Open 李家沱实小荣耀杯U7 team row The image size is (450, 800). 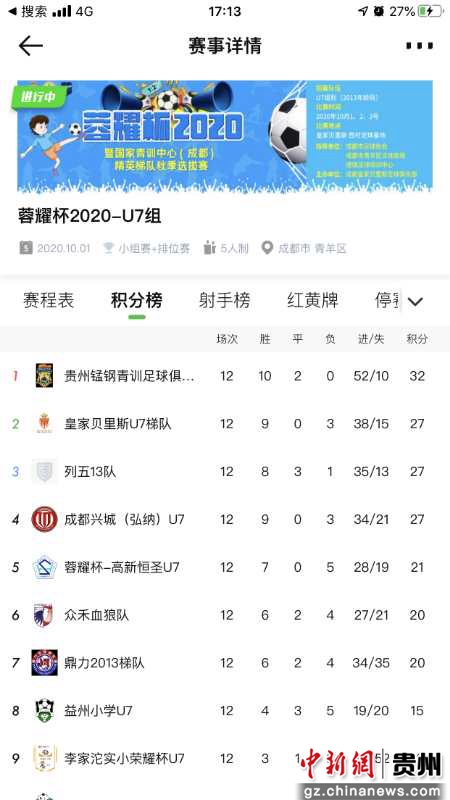pos(225,759)
